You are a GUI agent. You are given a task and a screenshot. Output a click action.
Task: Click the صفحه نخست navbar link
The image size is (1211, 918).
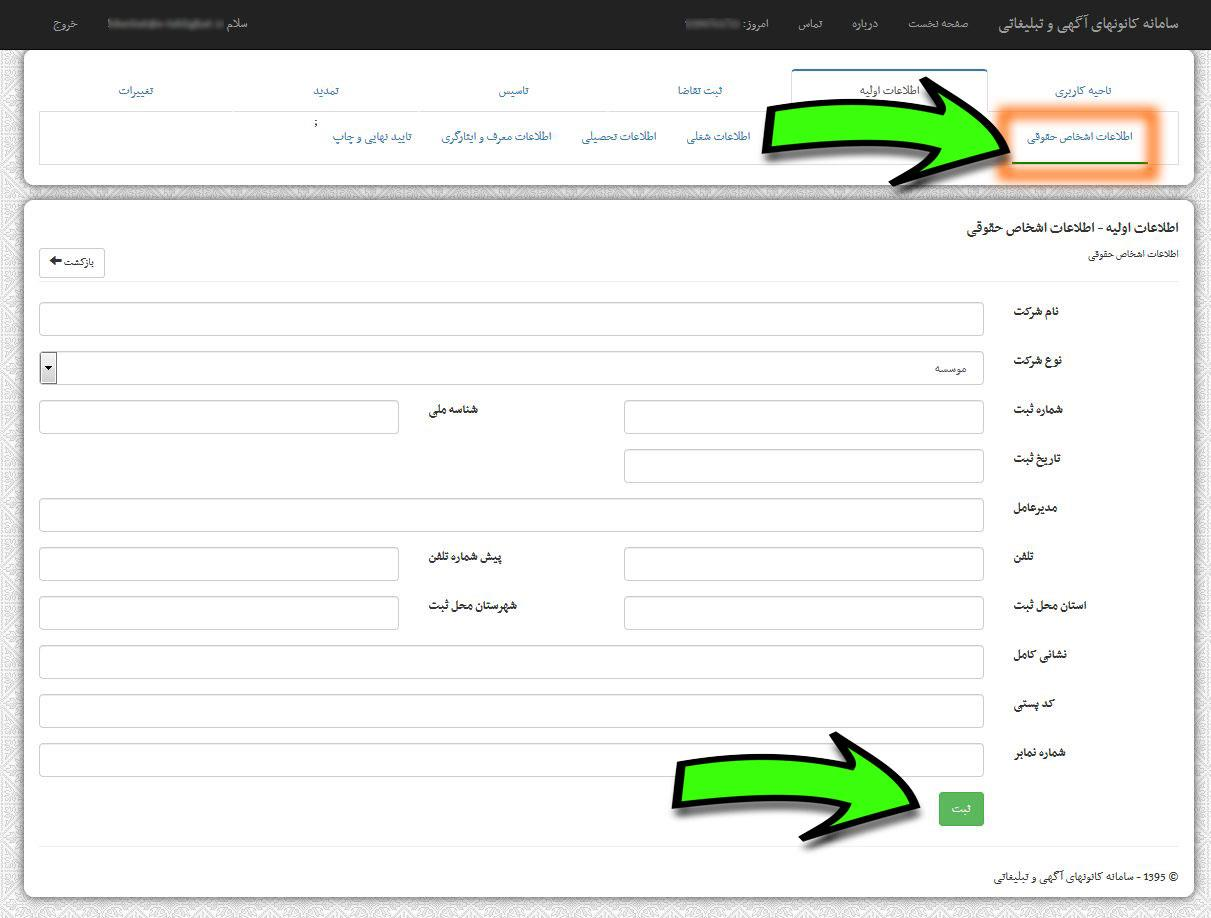(x=938, y=24)
